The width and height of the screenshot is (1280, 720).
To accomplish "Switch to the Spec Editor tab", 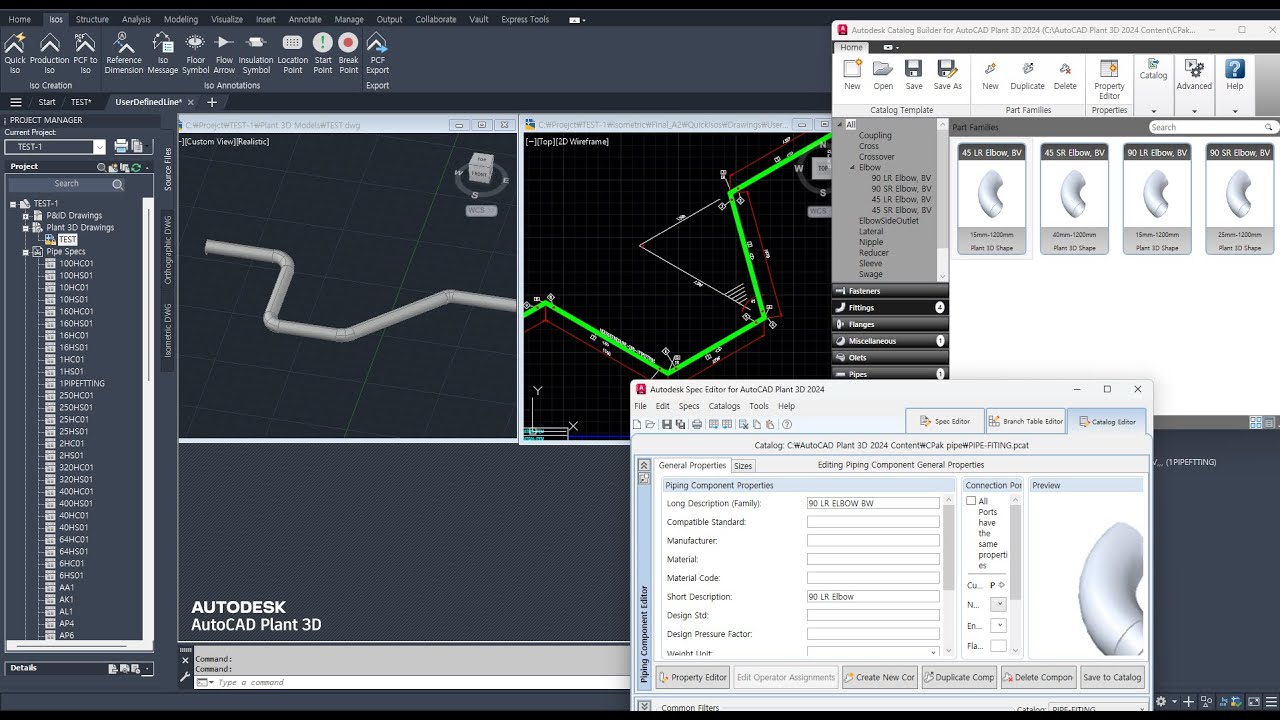I will tap(945, 421).
